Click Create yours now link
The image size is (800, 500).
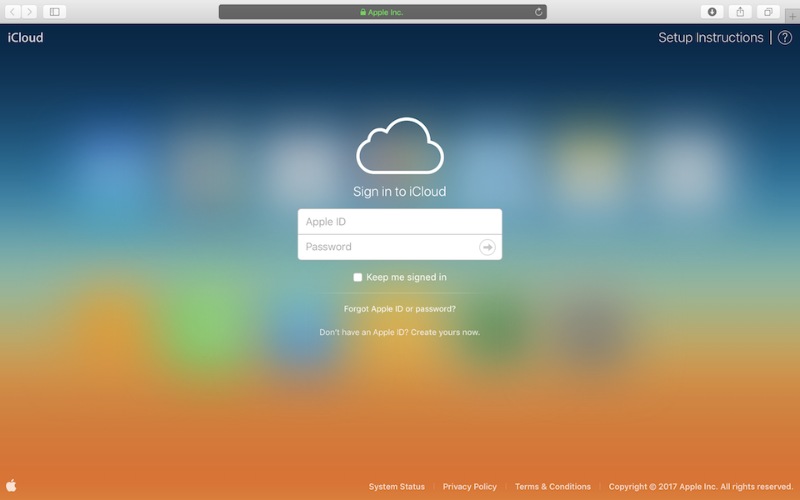pos(445,332)
